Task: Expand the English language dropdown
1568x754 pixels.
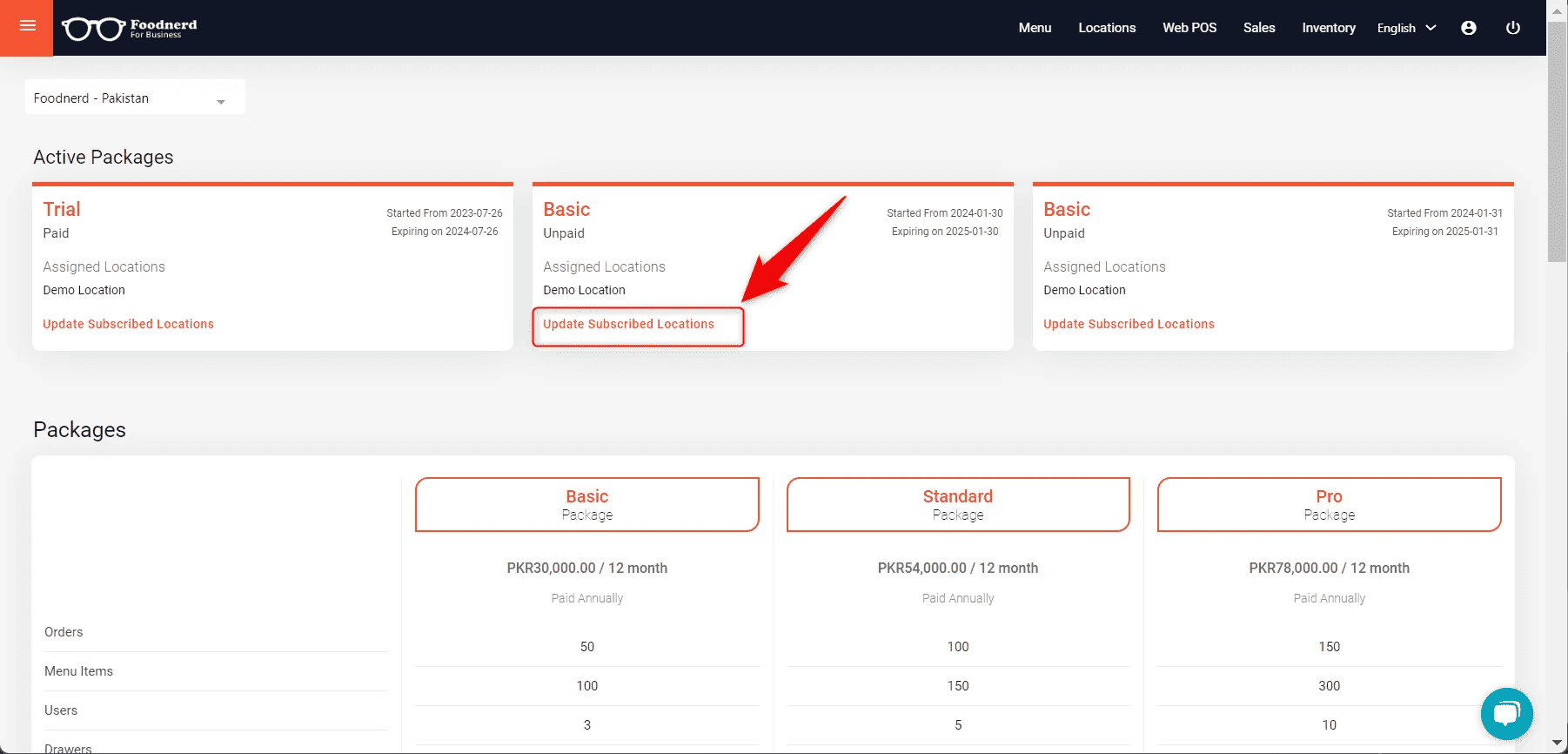Action: [x=1405, y=28]
